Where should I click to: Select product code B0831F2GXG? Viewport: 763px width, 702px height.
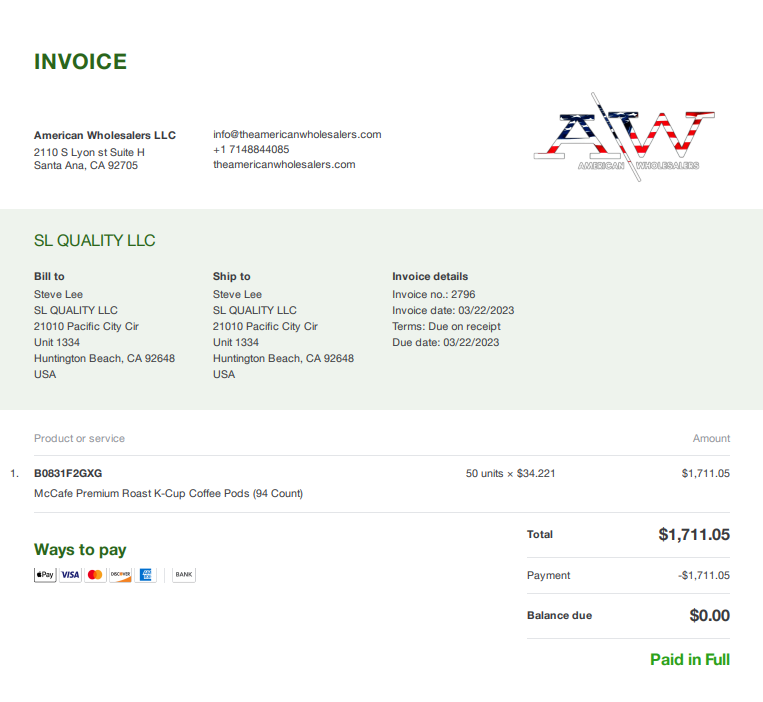(x=68, y=473)
